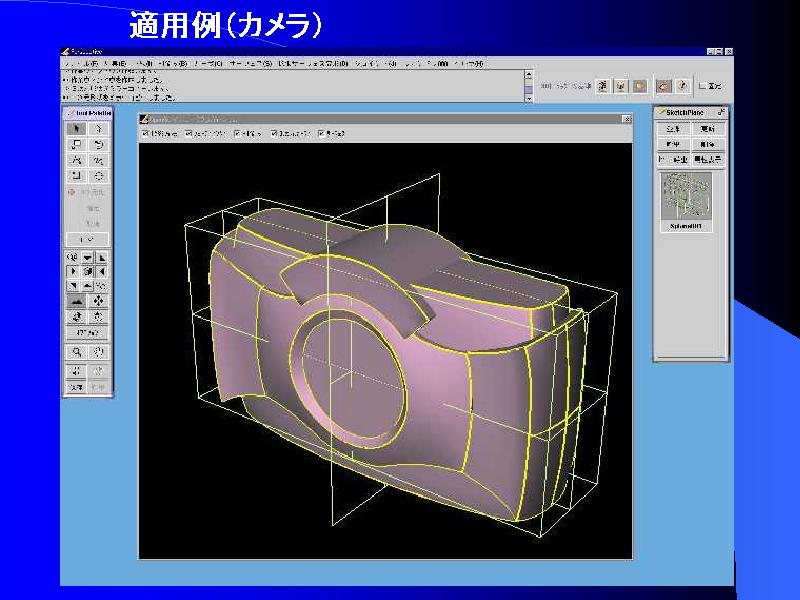Open the wide dropdown button in Tool Palette

click(88, 239)
